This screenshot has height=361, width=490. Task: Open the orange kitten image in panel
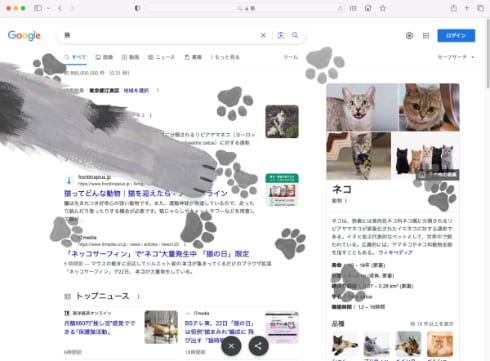pos(429,107)
